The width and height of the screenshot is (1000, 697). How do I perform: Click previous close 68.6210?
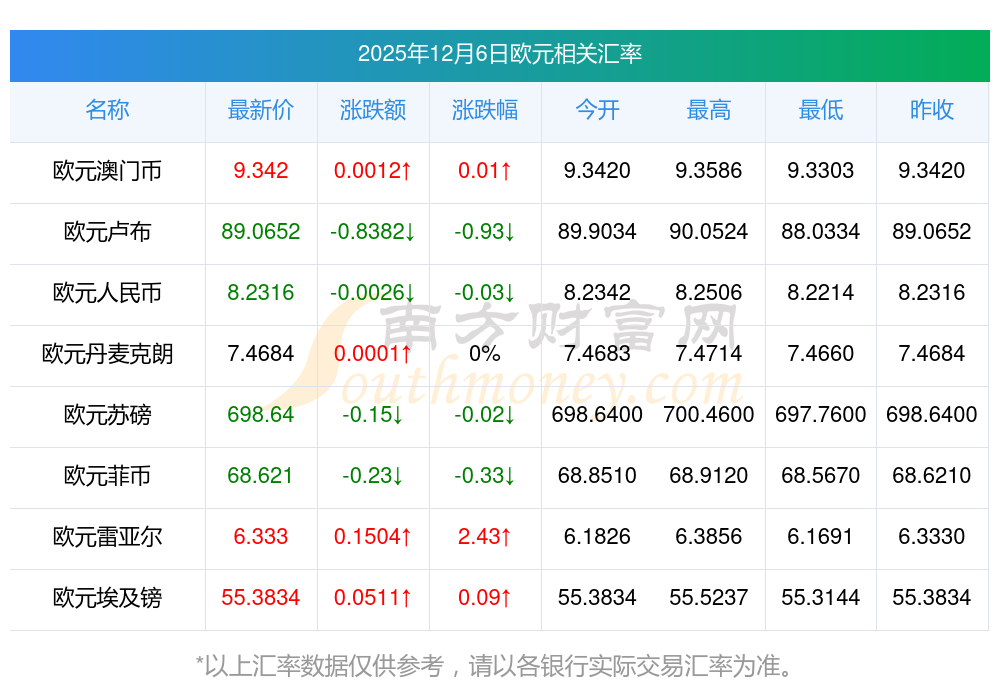click(x=932, y=476)
